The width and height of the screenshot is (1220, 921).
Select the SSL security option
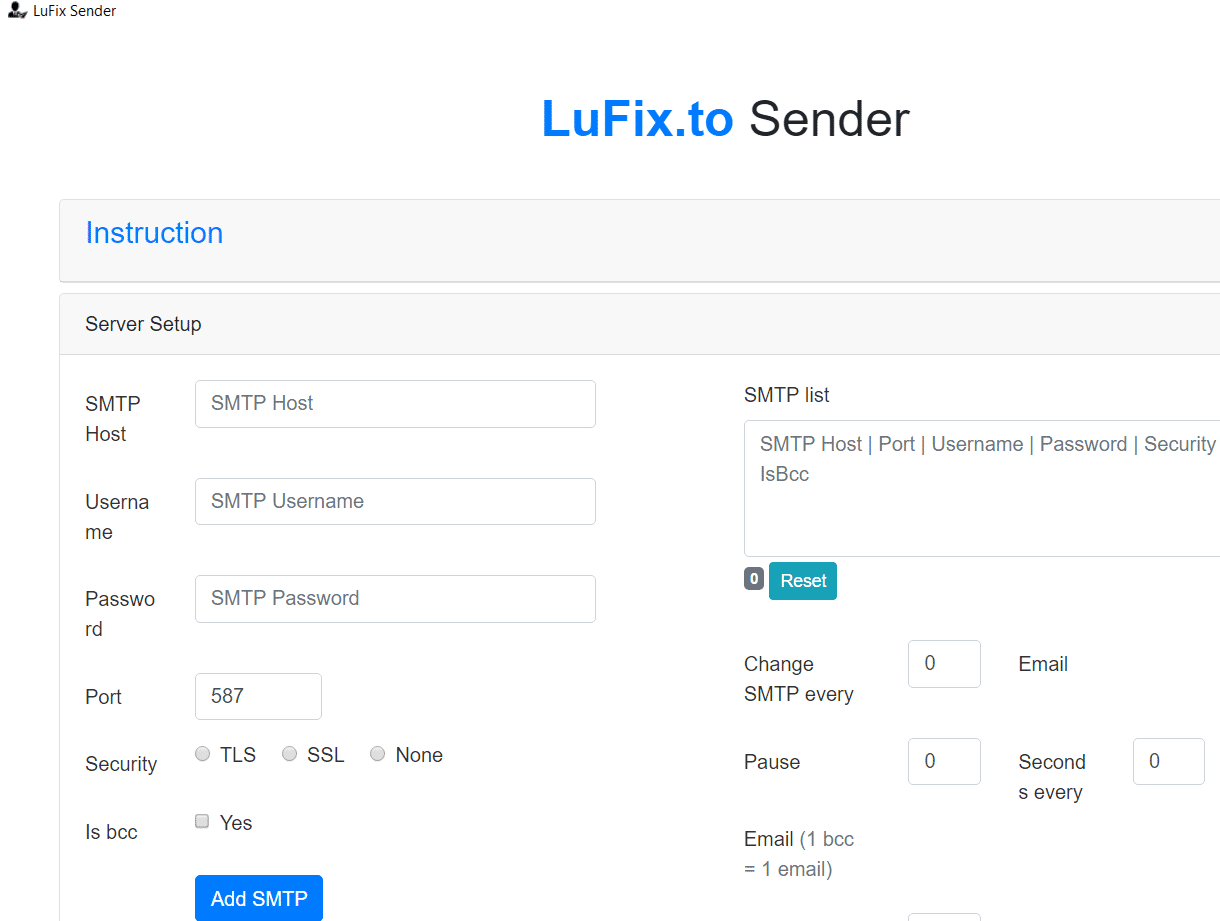pos(289,753)
